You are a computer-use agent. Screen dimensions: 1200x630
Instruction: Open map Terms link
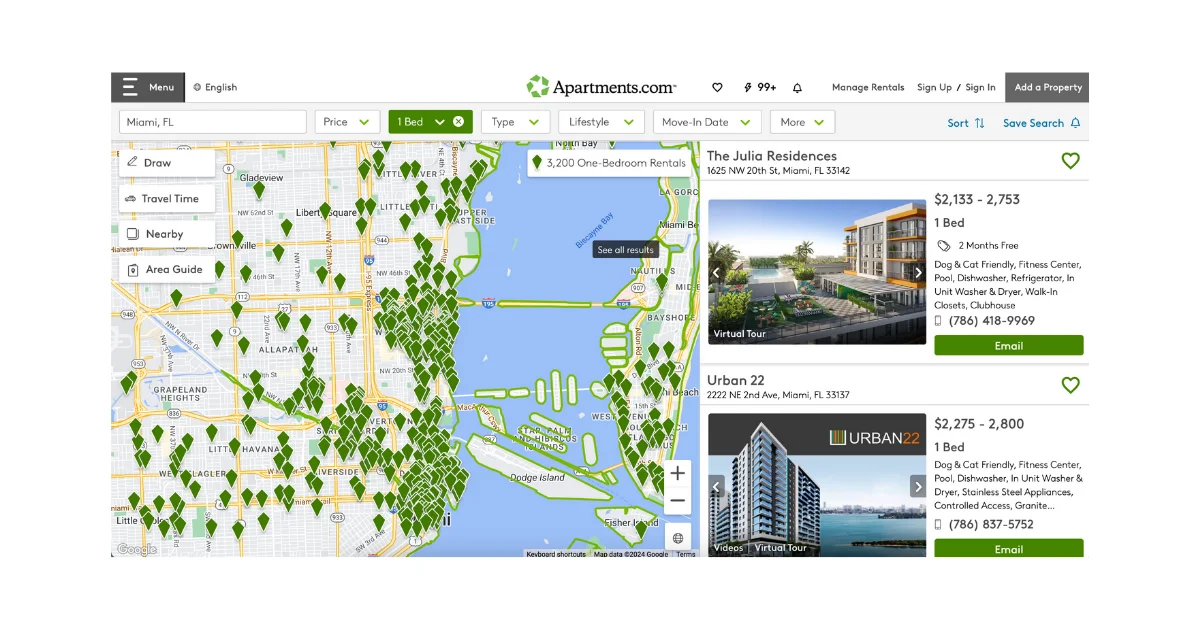(686, 554)
